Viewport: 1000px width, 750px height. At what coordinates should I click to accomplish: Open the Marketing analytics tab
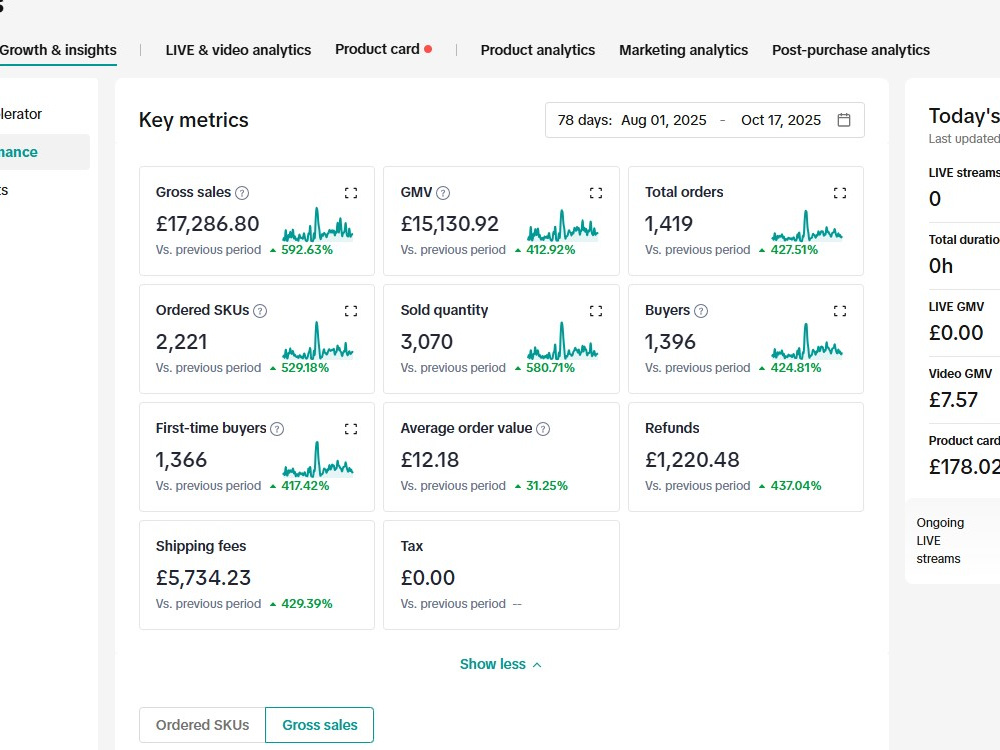point(684,50)
